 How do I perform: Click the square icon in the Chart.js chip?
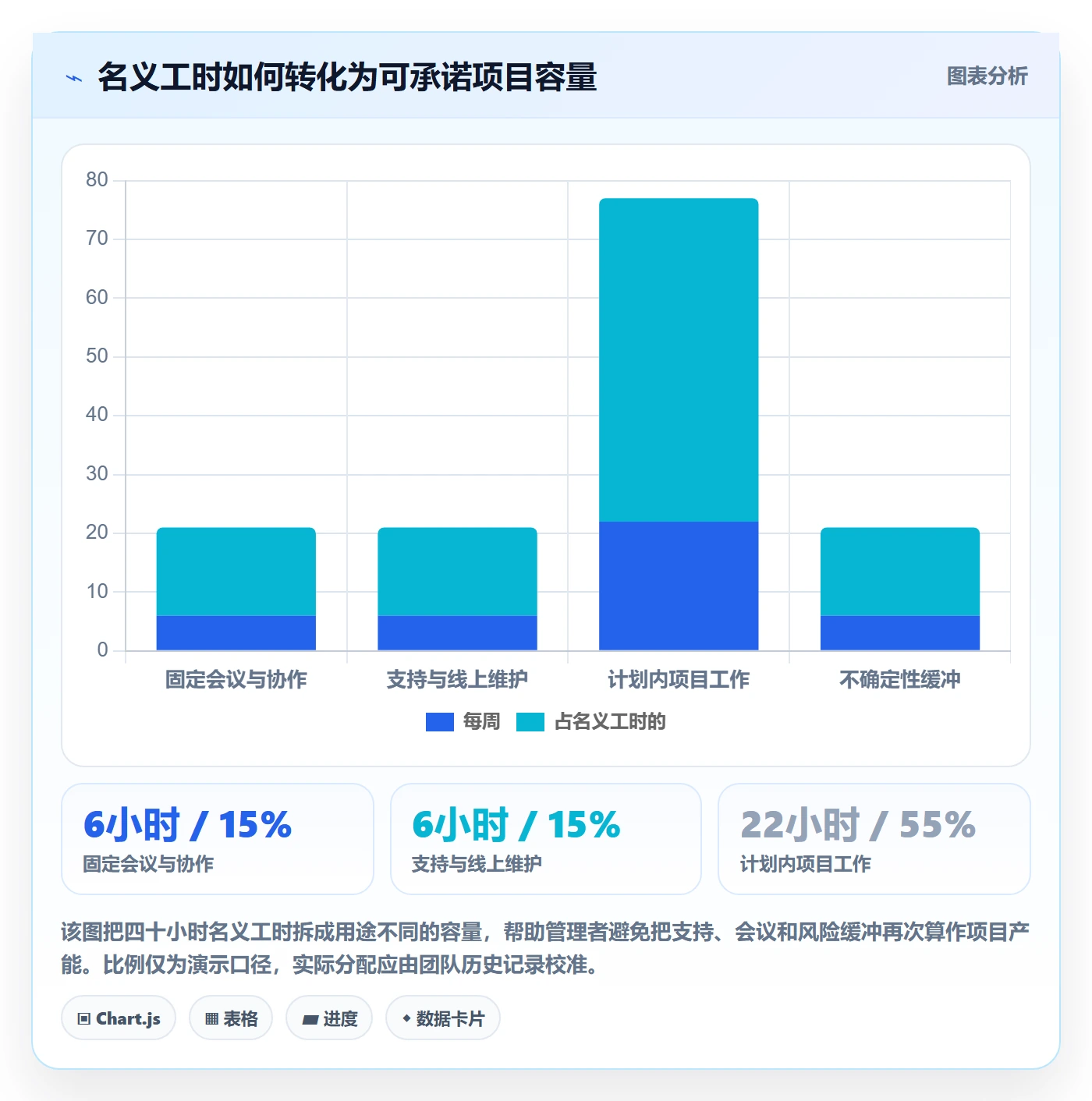(84, 1019)
